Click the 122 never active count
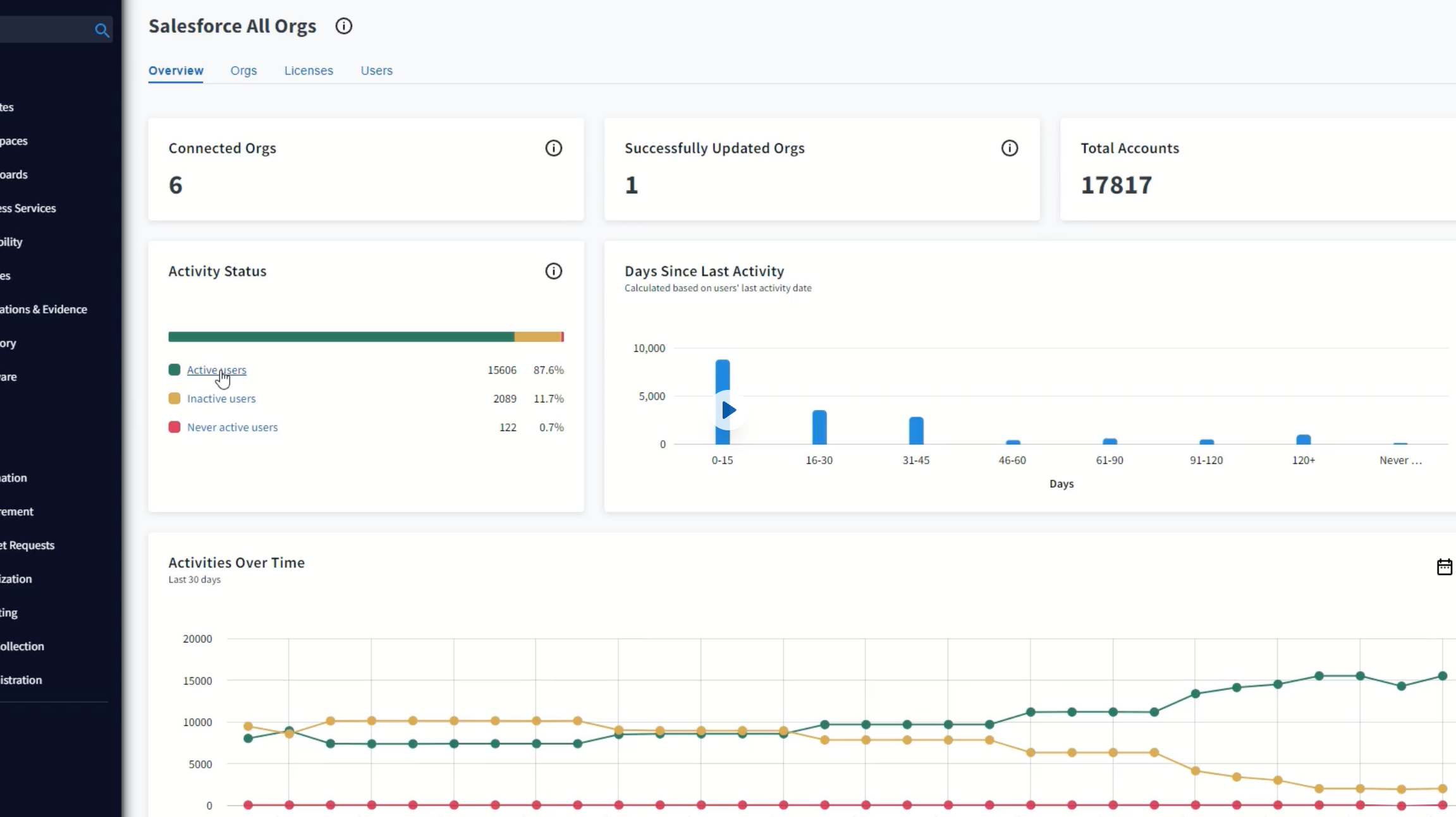The image size is (1456, 817). (508, 427)
